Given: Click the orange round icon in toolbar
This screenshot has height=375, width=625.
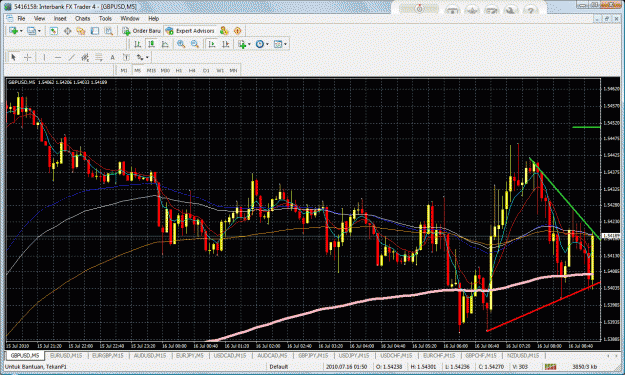Looking at the screenshot, I should click(x=238, y=31).
